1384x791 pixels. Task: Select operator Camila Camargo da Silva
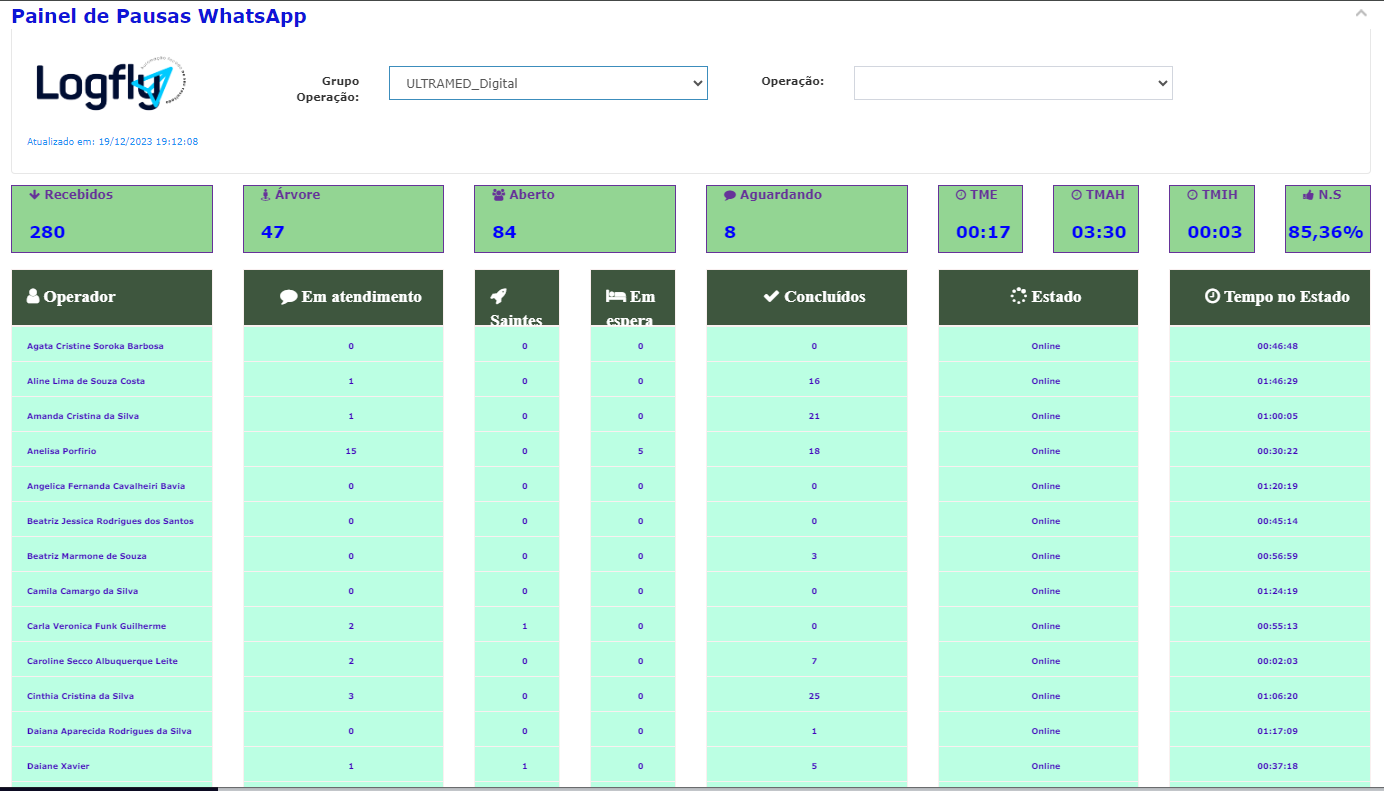click(x=83, y=591)
